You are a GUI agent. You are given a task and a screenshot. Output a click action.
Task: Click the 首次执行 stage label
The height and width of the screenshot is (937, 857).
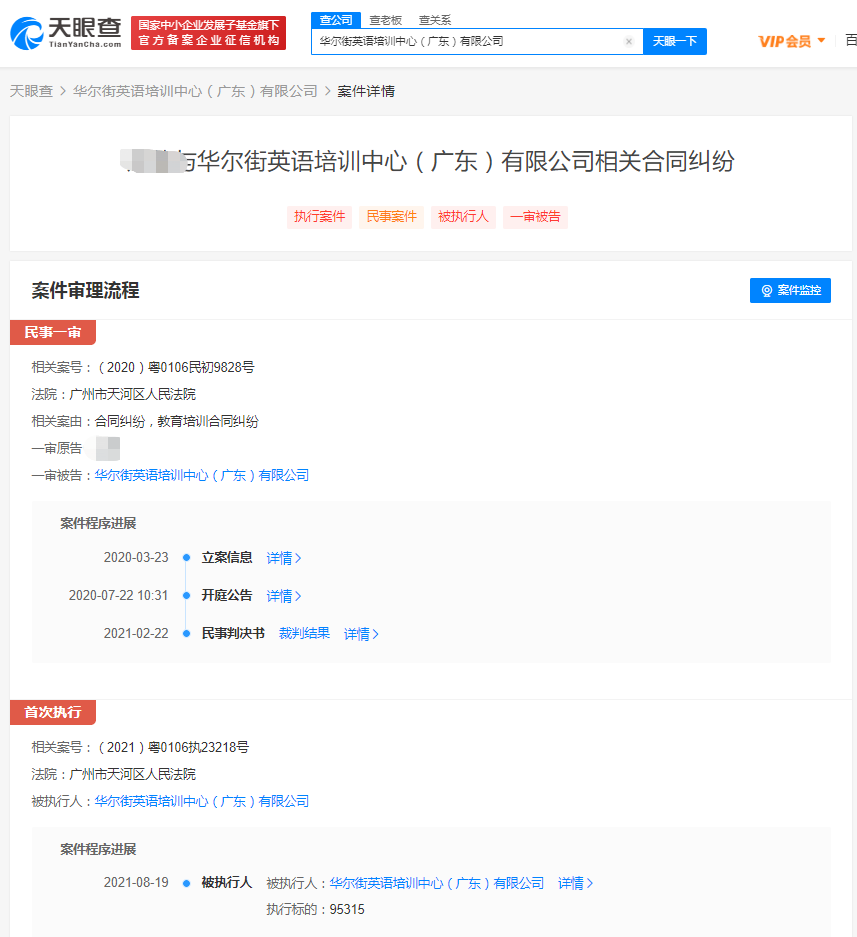[x=53, y=712]
